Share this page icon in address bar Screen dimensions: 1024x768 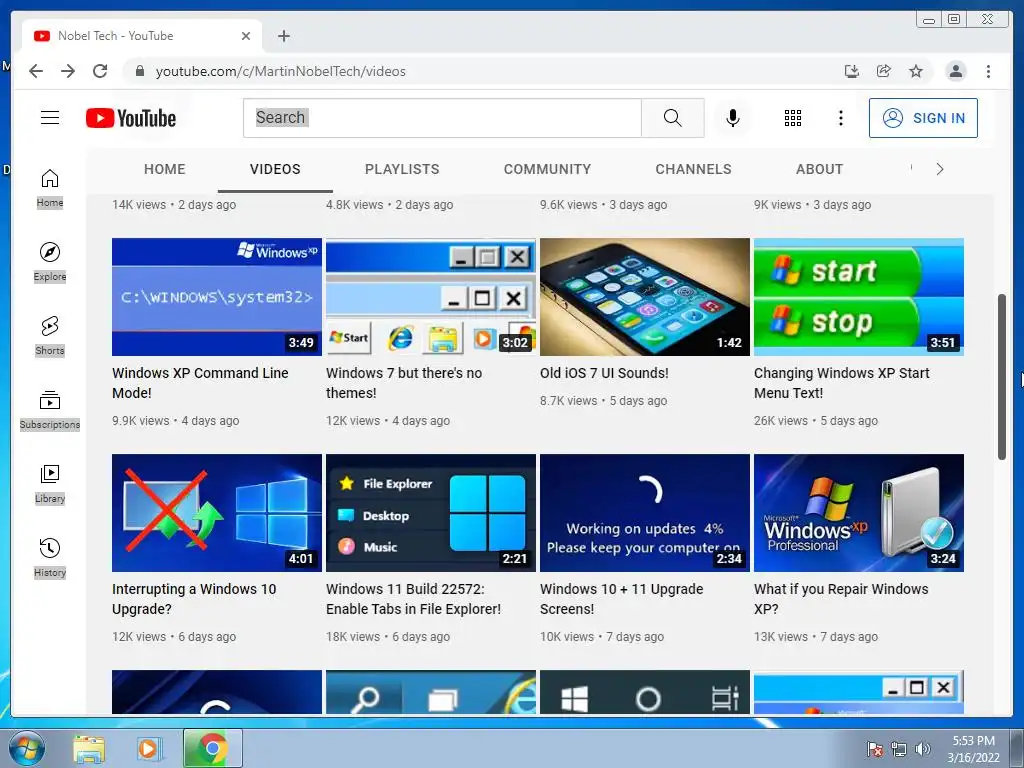884,71
